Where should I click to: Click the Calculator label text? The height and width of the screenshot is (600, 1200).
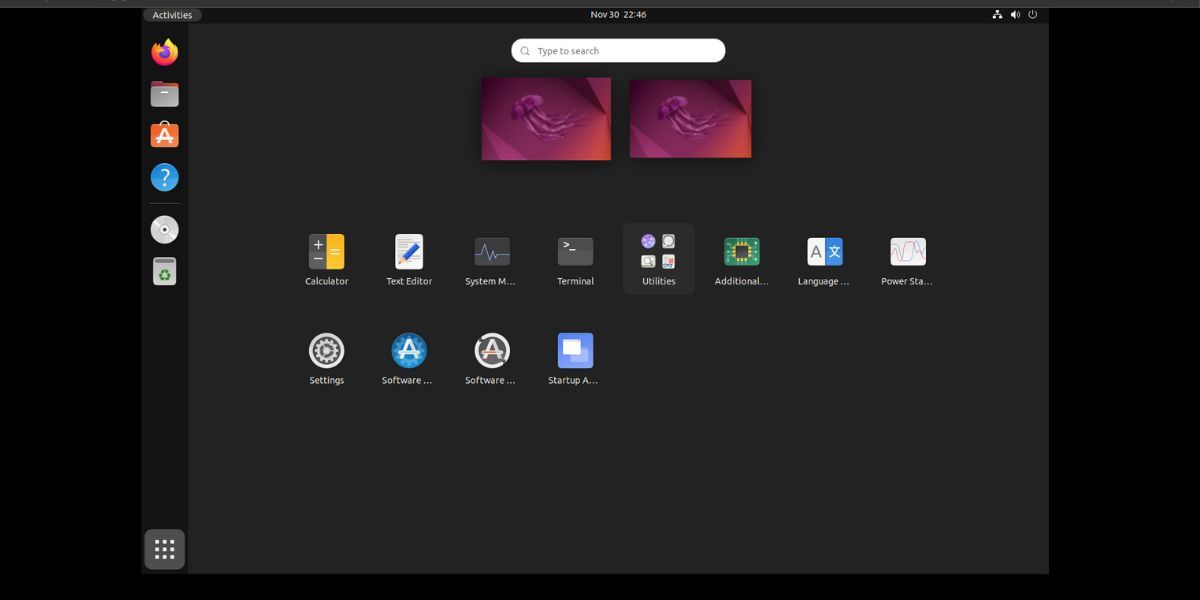[326, 282]
